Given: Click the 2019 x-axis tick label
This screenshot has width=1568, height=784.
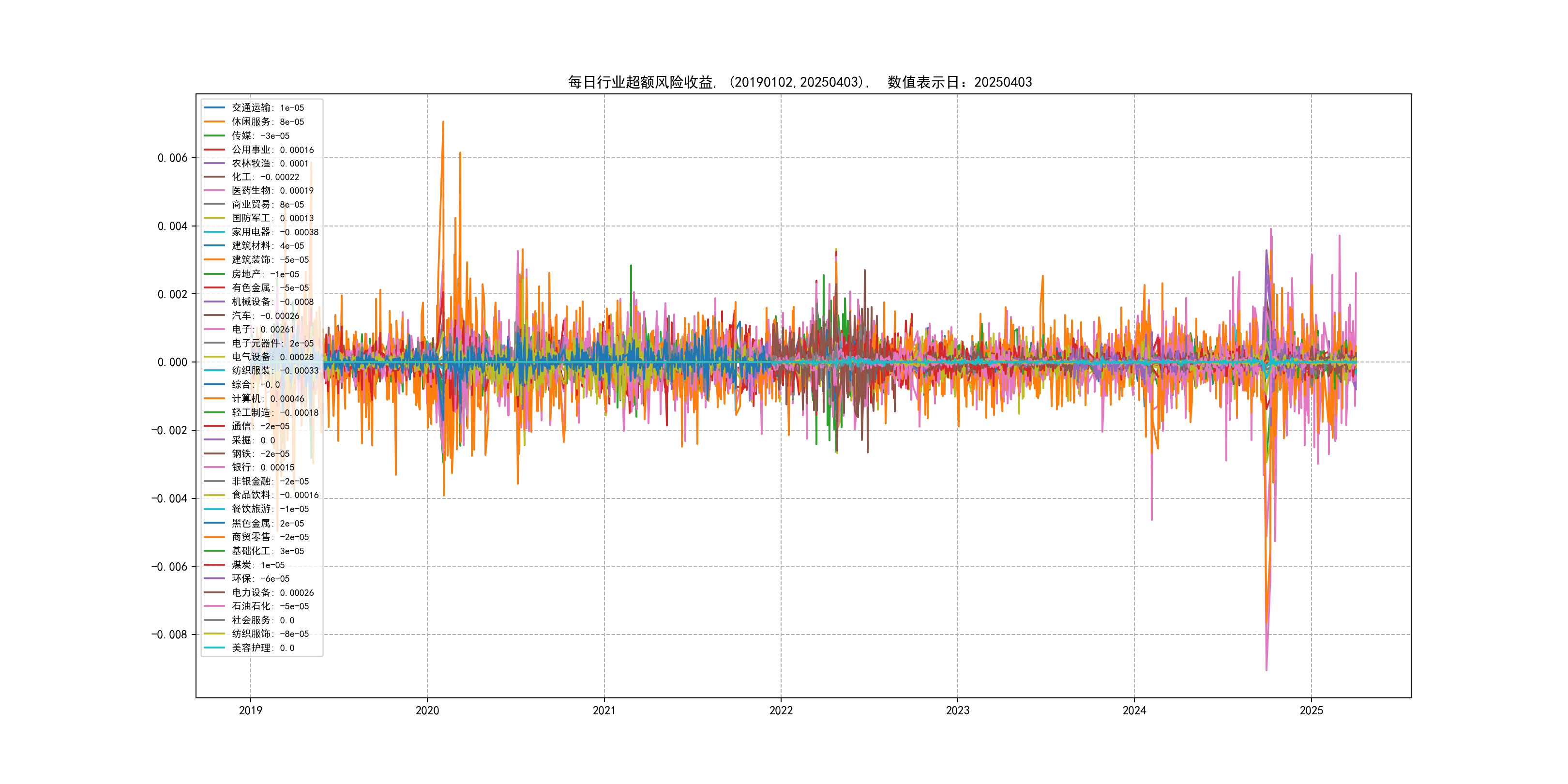Looking at the screenshot, I should [250, 710].
